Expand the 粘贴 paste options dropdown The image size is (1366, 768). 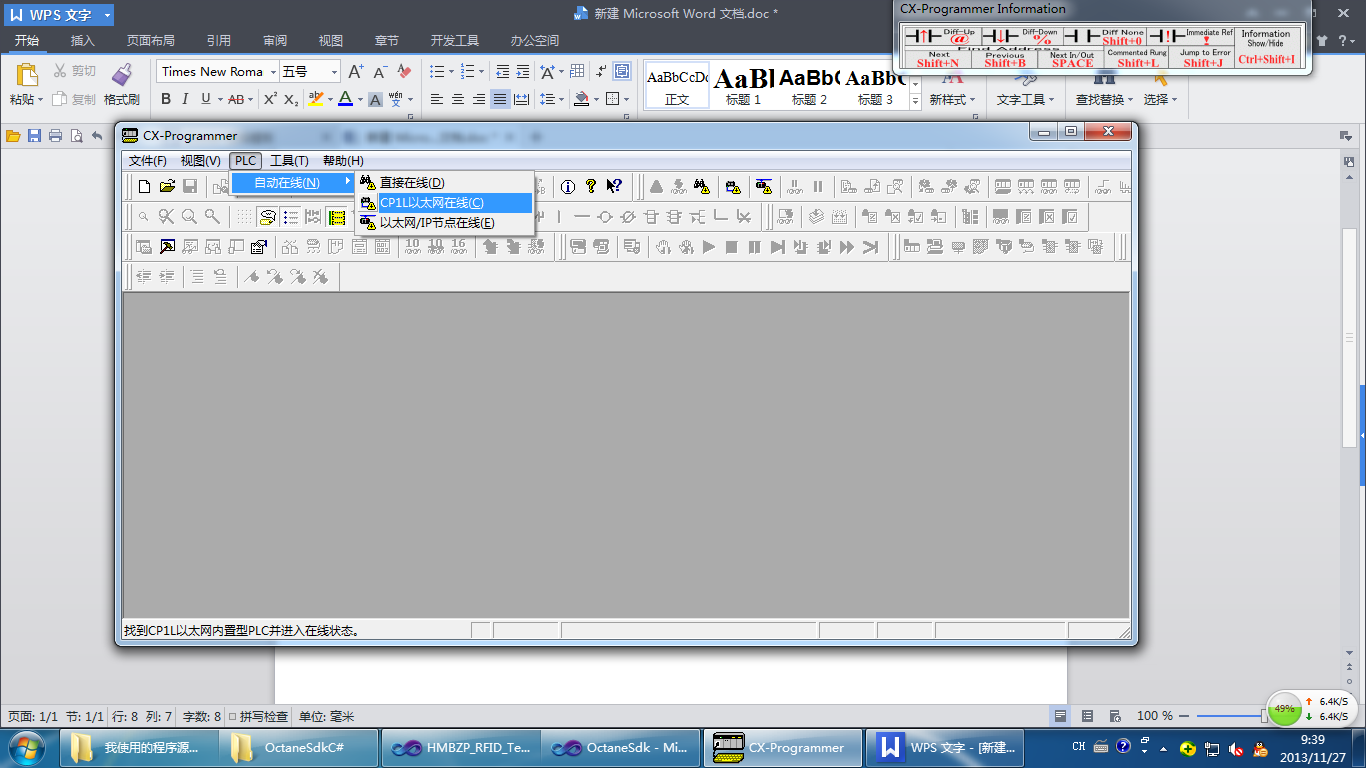point(40,100)
